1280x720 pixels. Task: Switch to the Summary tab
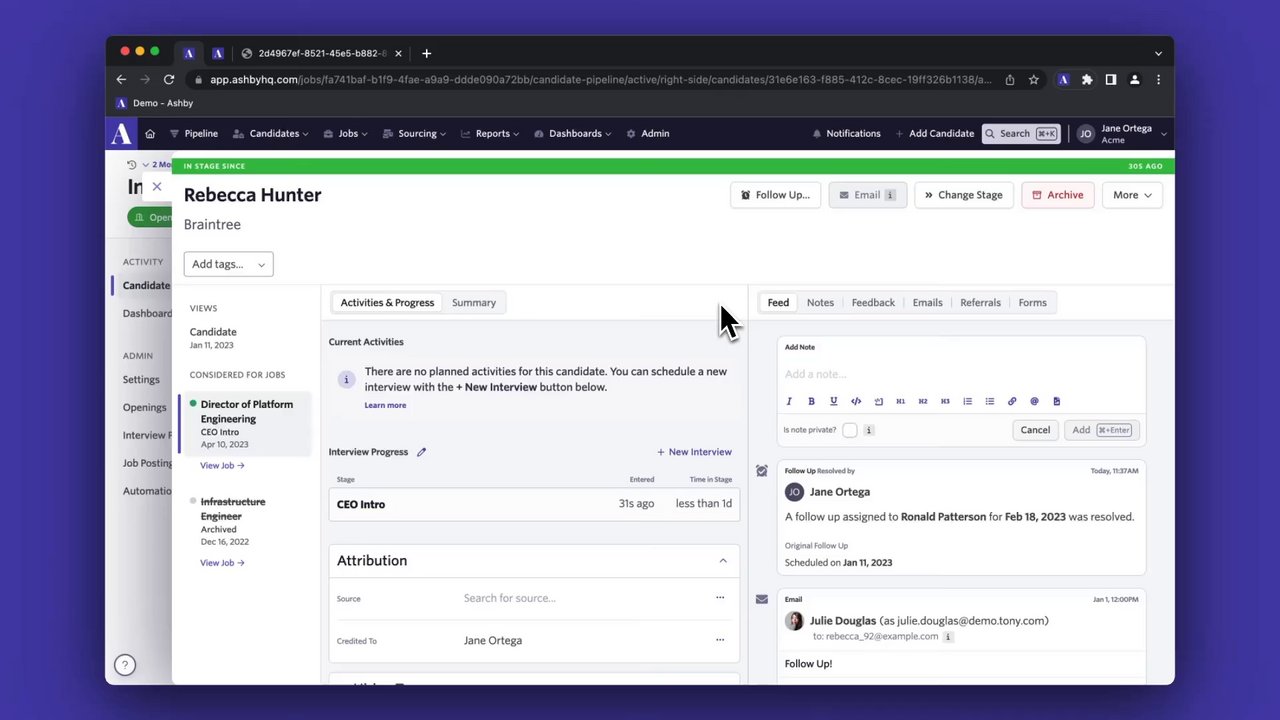coord(474,303)
